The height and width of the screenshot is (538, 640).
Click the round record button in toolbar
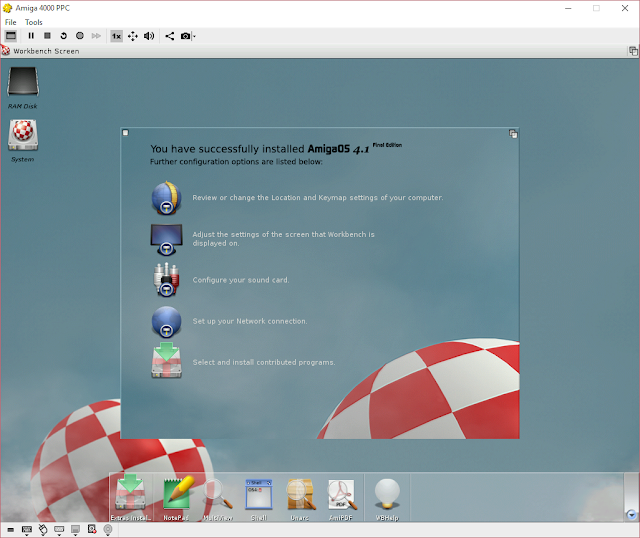tap(80, 36)
